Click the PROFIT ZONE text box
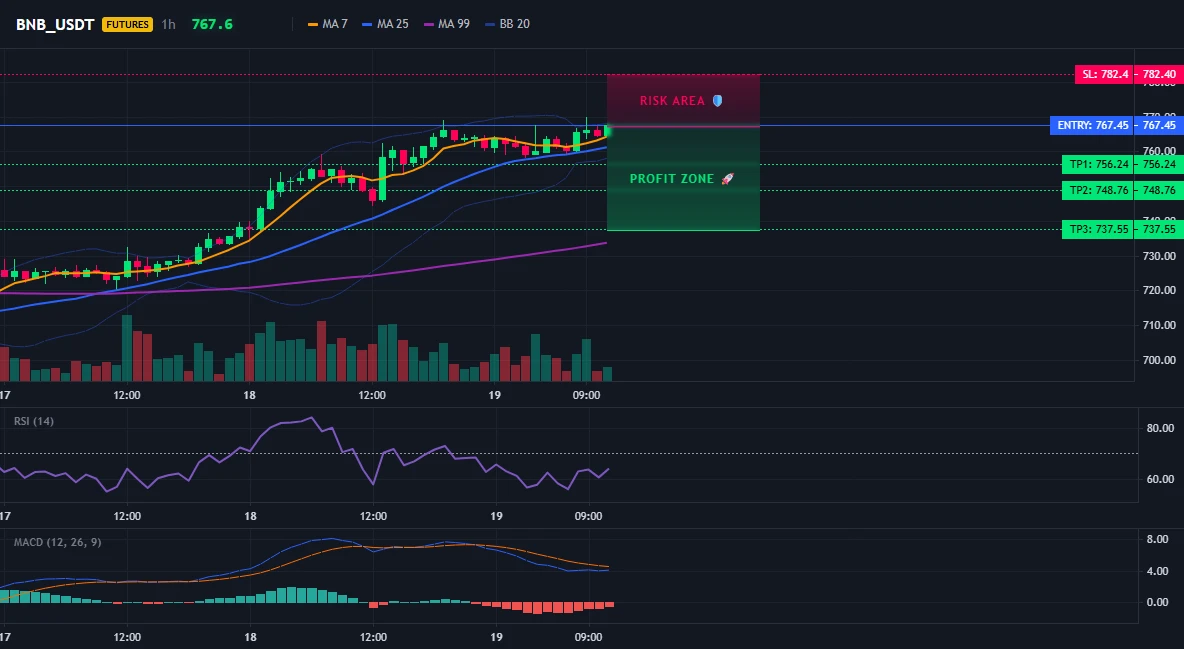This screenshot has height=649, width=1184. pos(671,179)
